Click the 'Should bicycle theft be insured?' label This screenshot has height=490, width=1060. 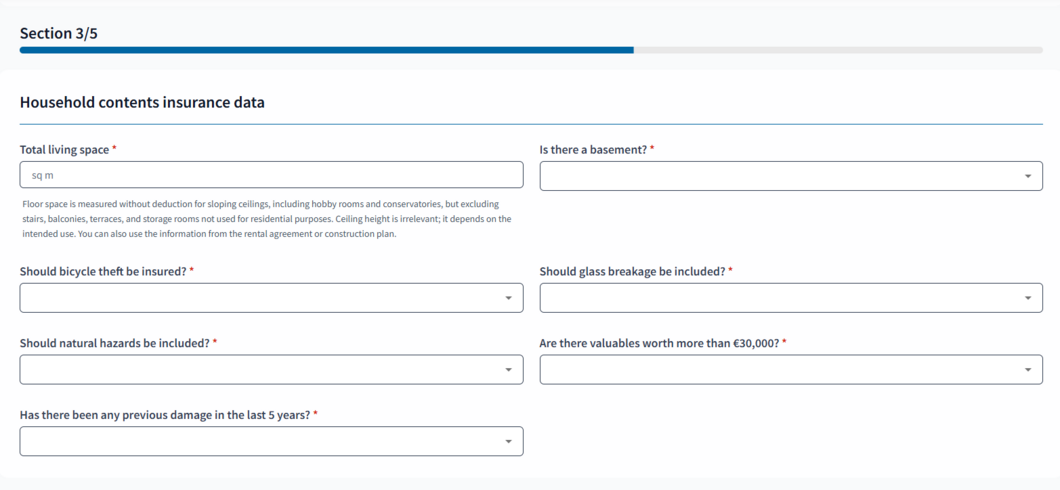pyautogui.click(x=103, y=271)
